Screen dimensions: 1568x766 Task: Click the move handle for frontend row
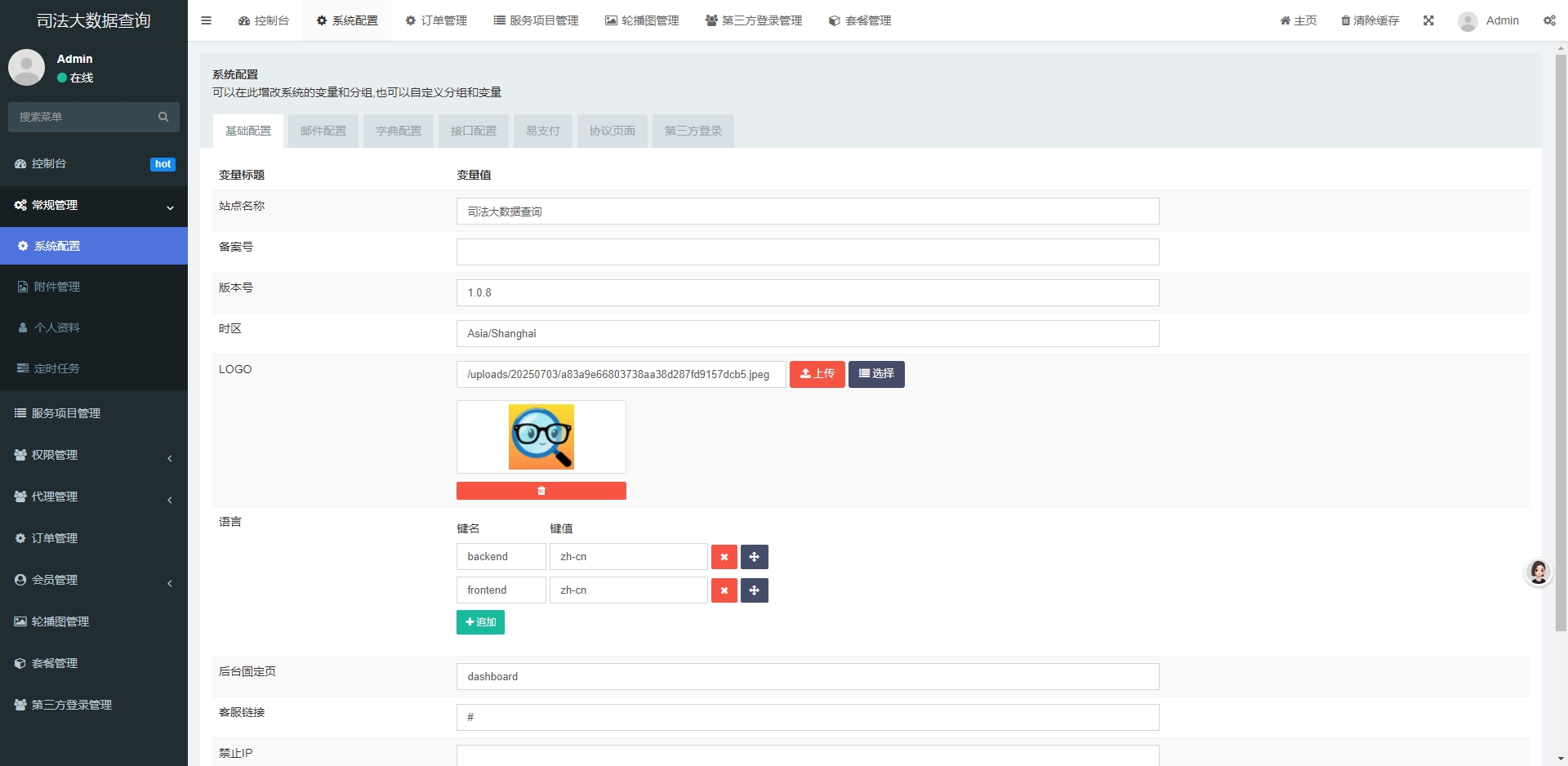coord(755,590)
